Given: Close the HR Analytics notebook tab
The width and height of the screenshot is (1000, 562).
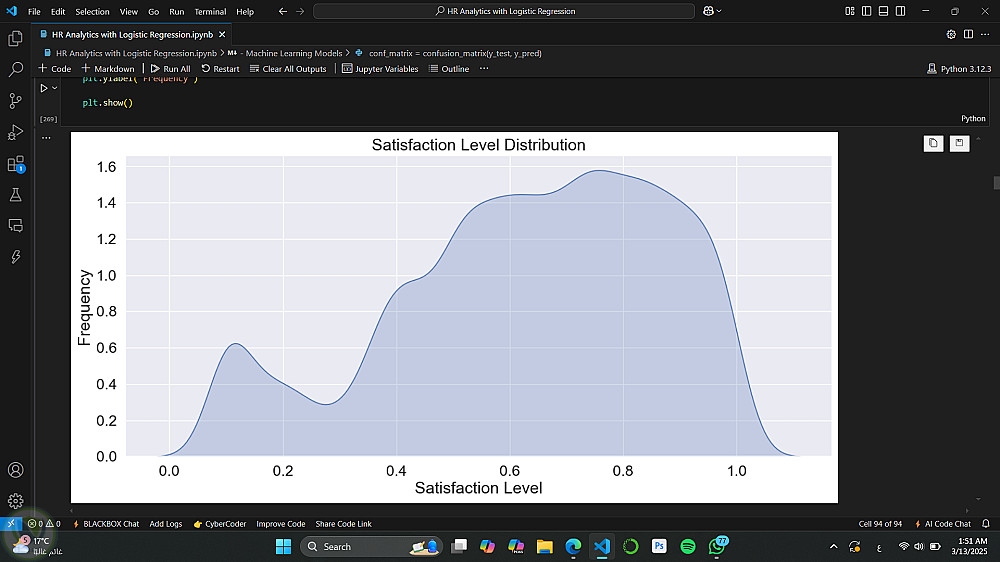Looking at the screenshot, I should pos(222,34).
